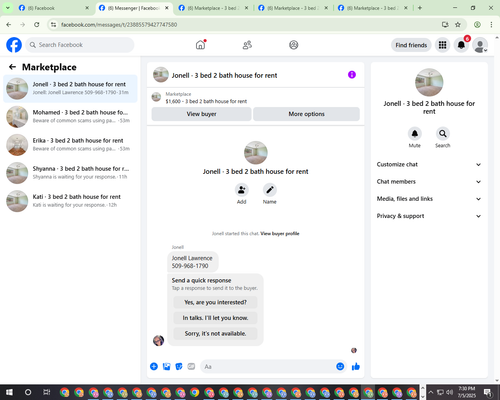Search in conversation magnifier icon

tap(443, 134)
